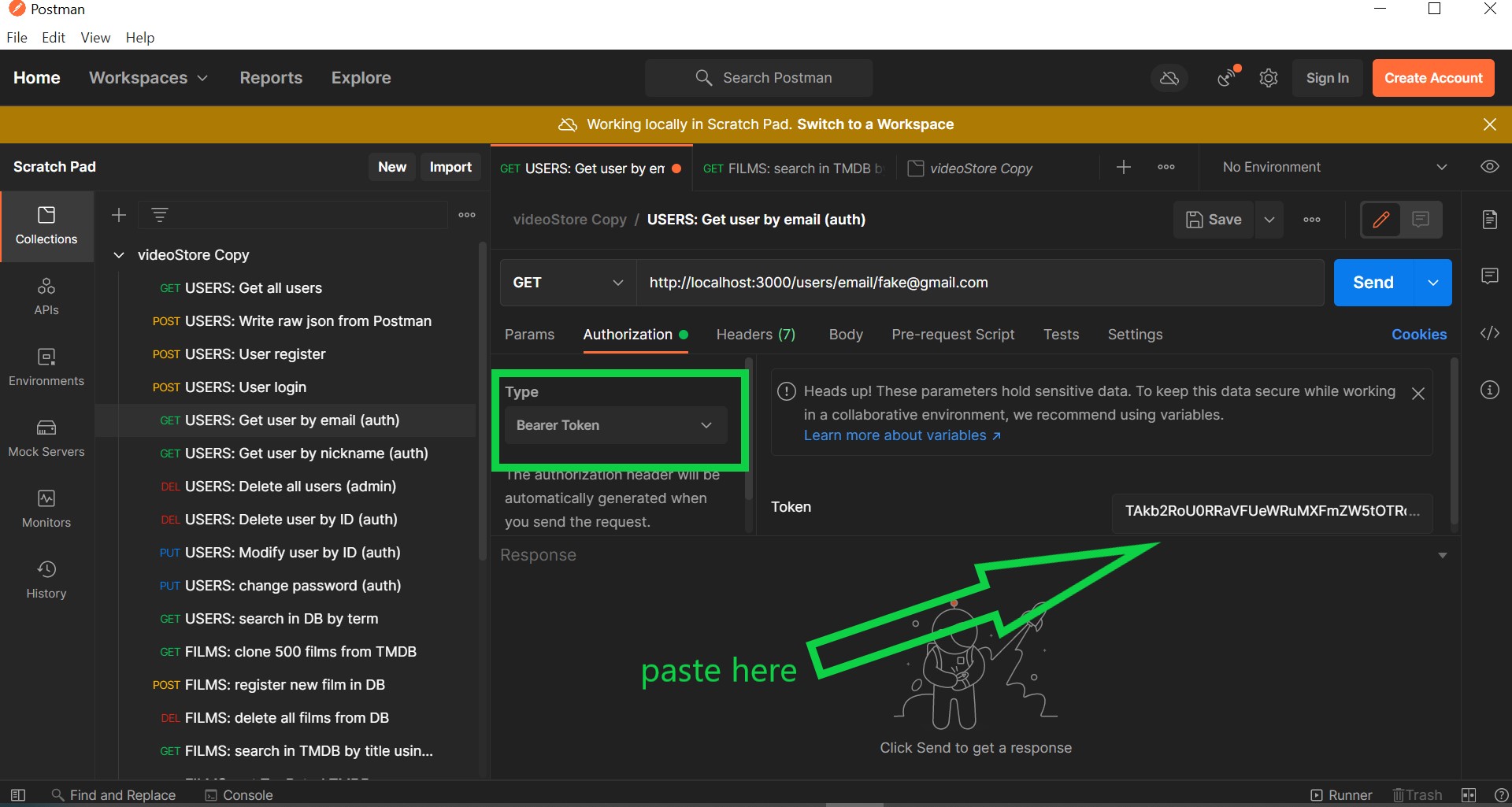Screen dimensions: 1512x807
Task: Click the request URL input field
Action: (980, 283)
